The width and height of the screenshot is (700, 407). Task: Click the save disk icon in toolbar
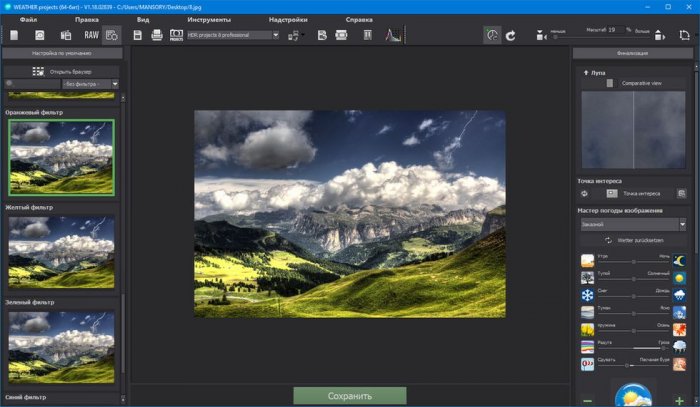tap(136, 35)
